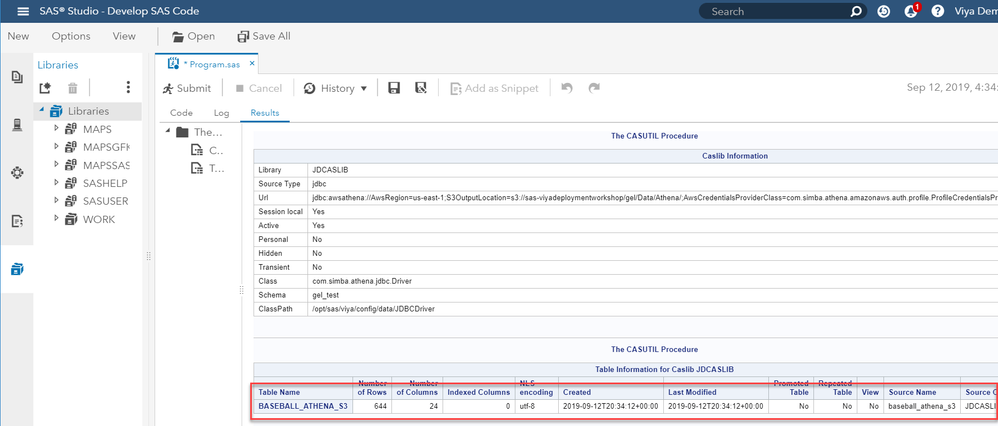Screen dimensions: 998x426
Task: Click the save program disk icon
Action: pyautogui.click(x=394, y=89)
